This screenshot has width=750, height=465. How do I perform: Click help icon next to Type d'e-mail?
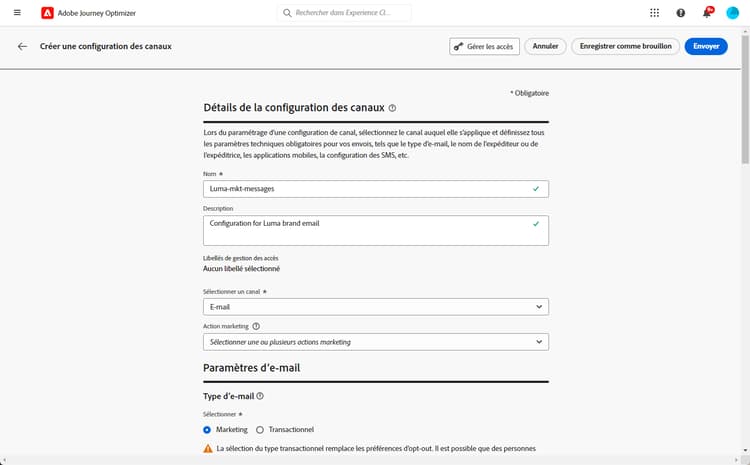pos(260,397)
